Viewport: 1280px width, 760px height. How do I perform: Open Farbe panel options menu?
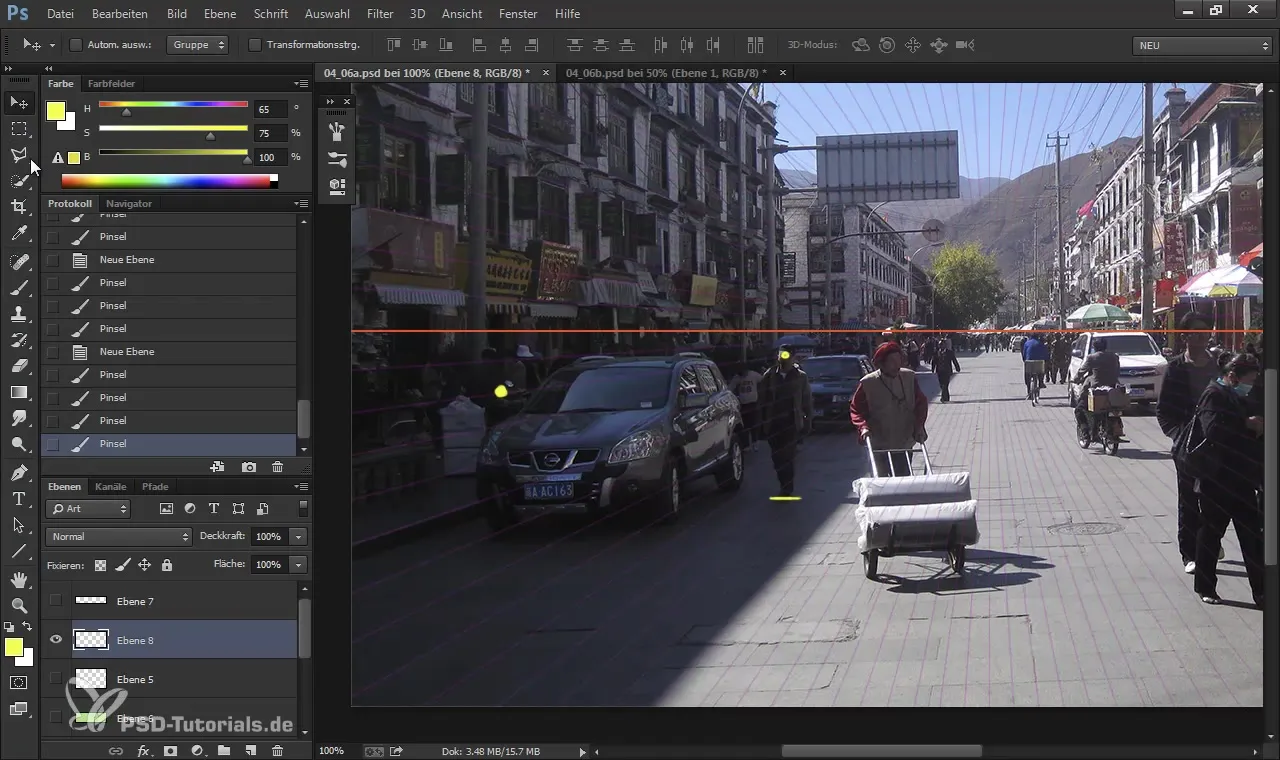(301, 84)
